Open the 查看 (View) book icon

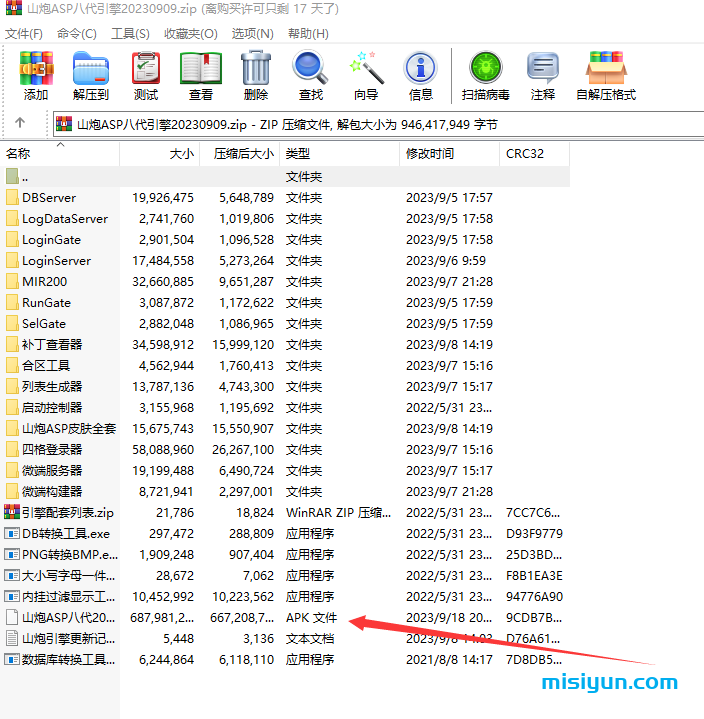coord(201,68)
